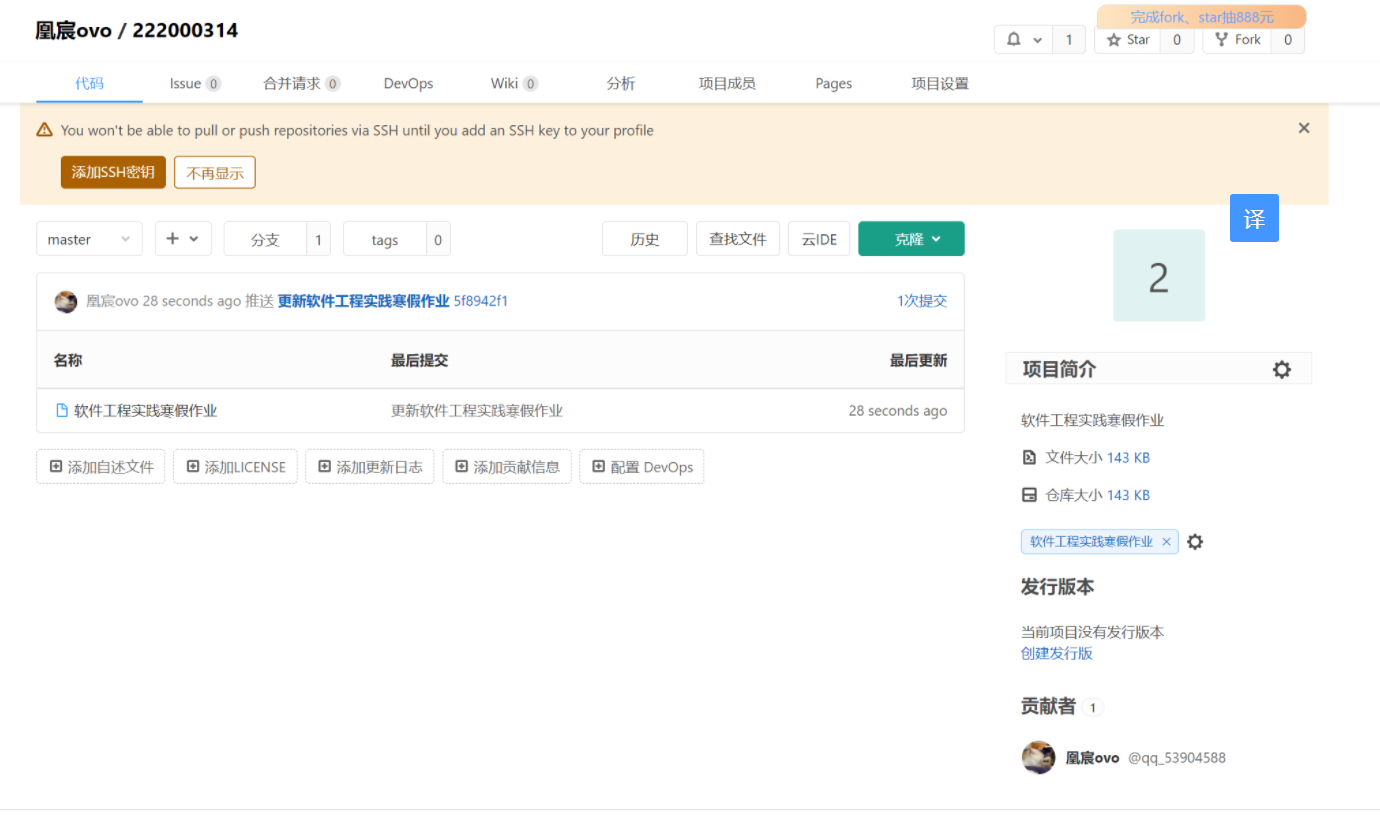Image resolution: width=1380 pixels, height=819 pixels.
Task: Click the blue translate 译 icon
Action: 1254,218
